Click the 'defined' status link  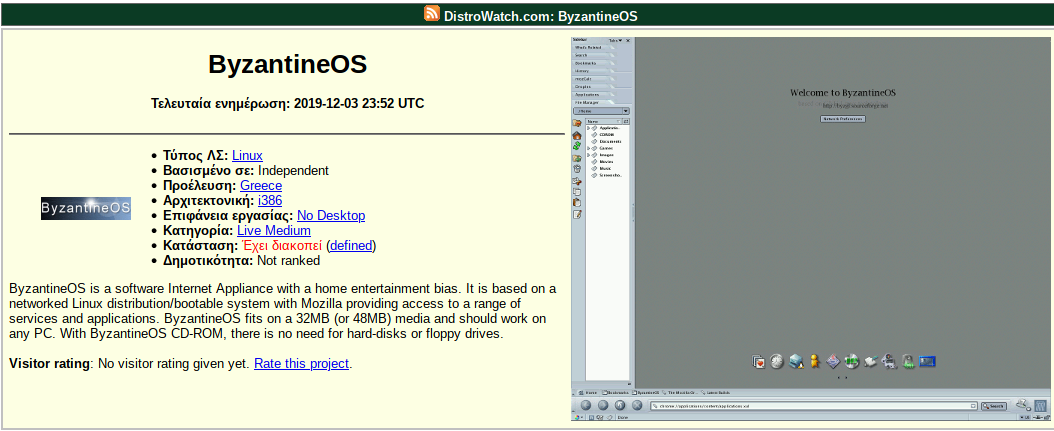(x=351, y=245)
